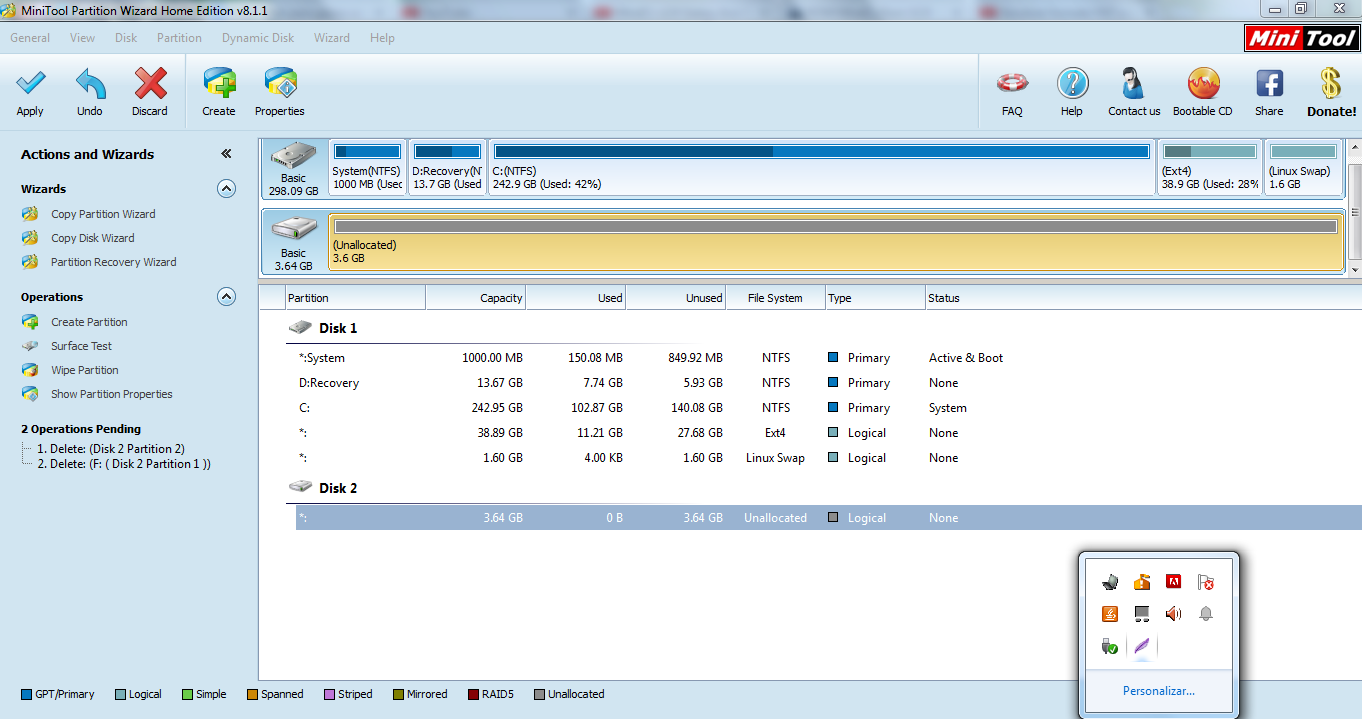Click the Create partition toolbar icon
Screen dimensions: 1362x719
pos(219,92)
